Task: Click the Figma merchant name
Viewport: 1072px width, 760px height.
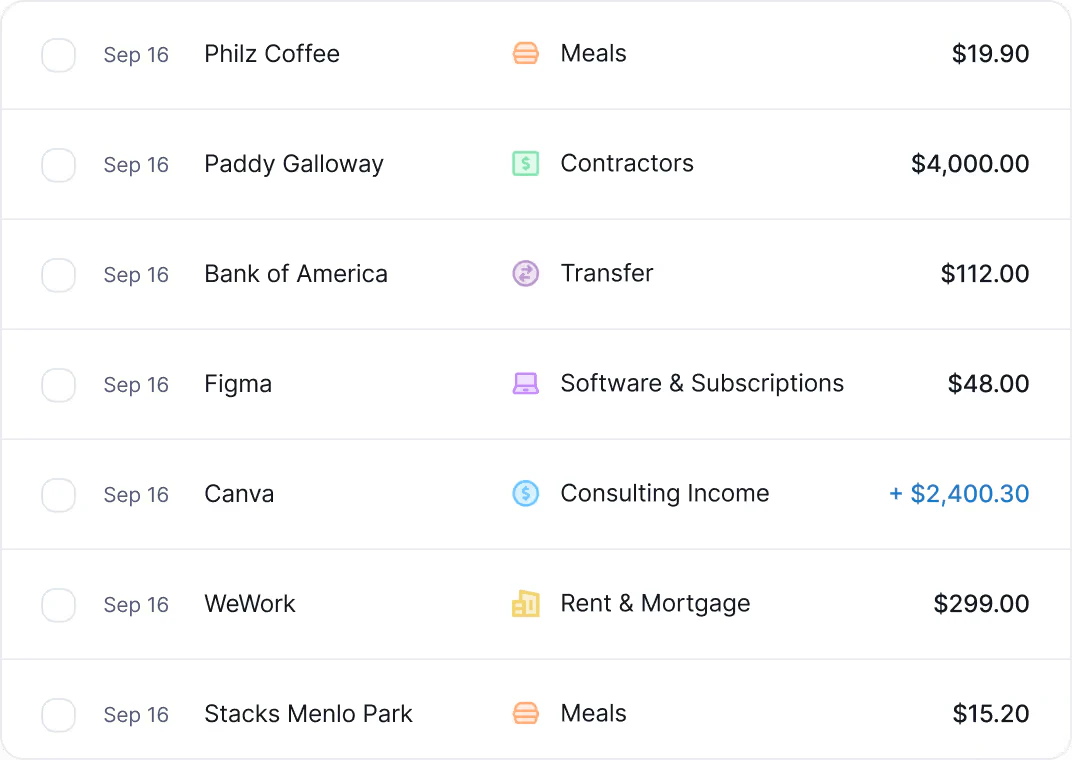Action: 238,384
